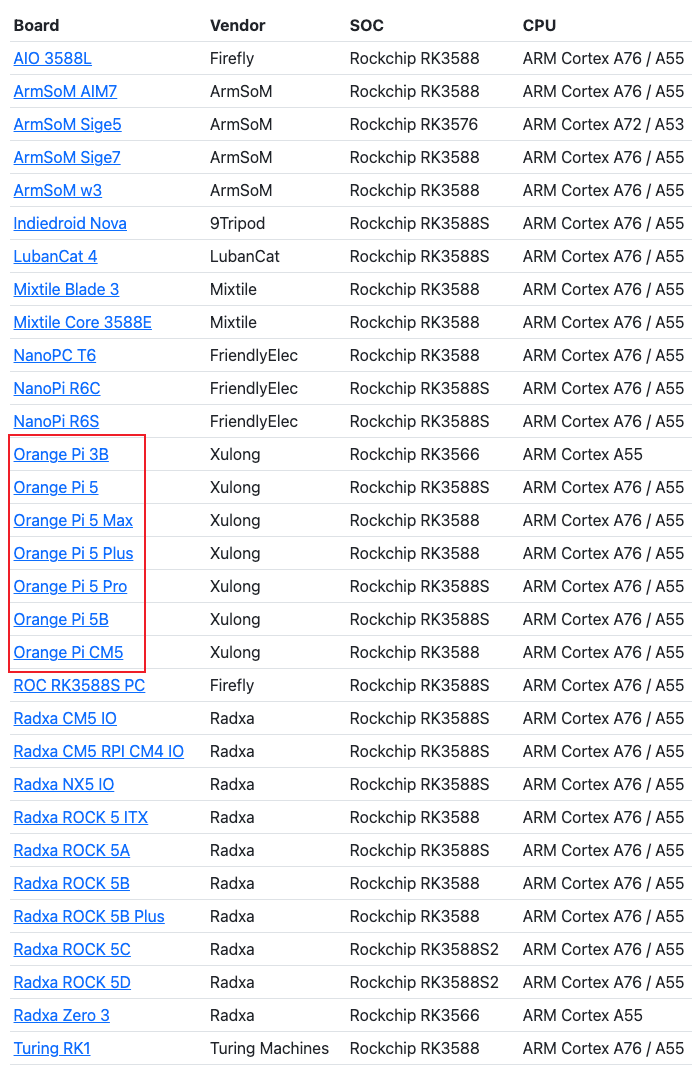Open the Radxa CM5 RPI CM4 IO link

(x=99, y=751)
